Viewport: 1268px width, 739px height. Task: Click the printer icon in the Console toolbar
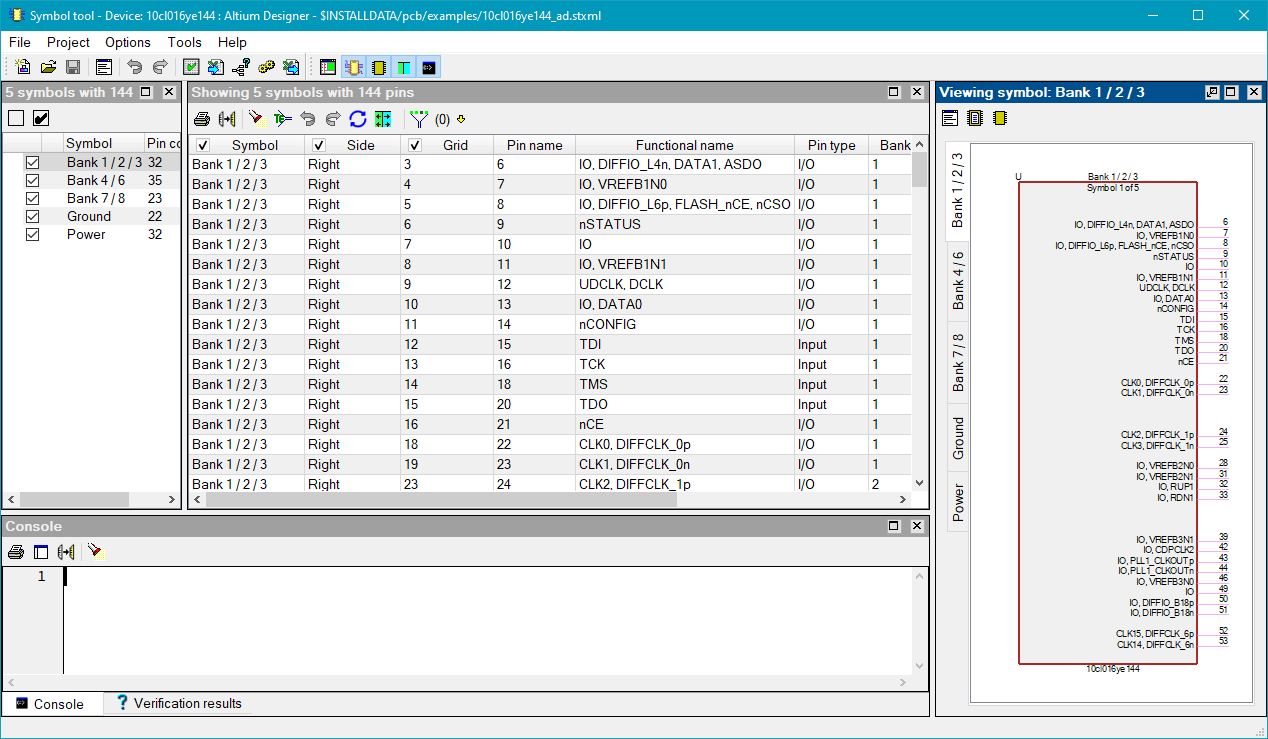pyautogui.click(x=15, y=551)
